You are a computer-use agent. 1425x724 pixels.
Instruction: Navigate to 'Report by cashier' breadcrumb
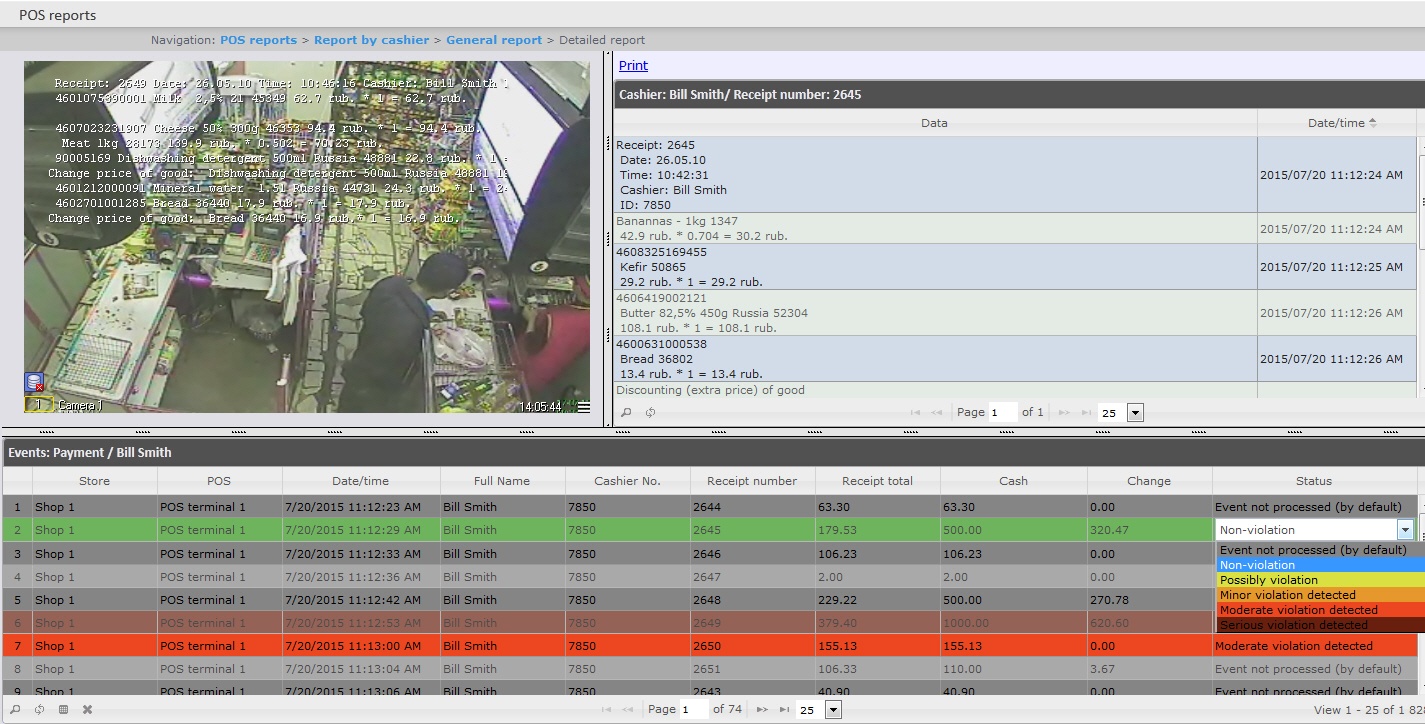pos(371,40)
